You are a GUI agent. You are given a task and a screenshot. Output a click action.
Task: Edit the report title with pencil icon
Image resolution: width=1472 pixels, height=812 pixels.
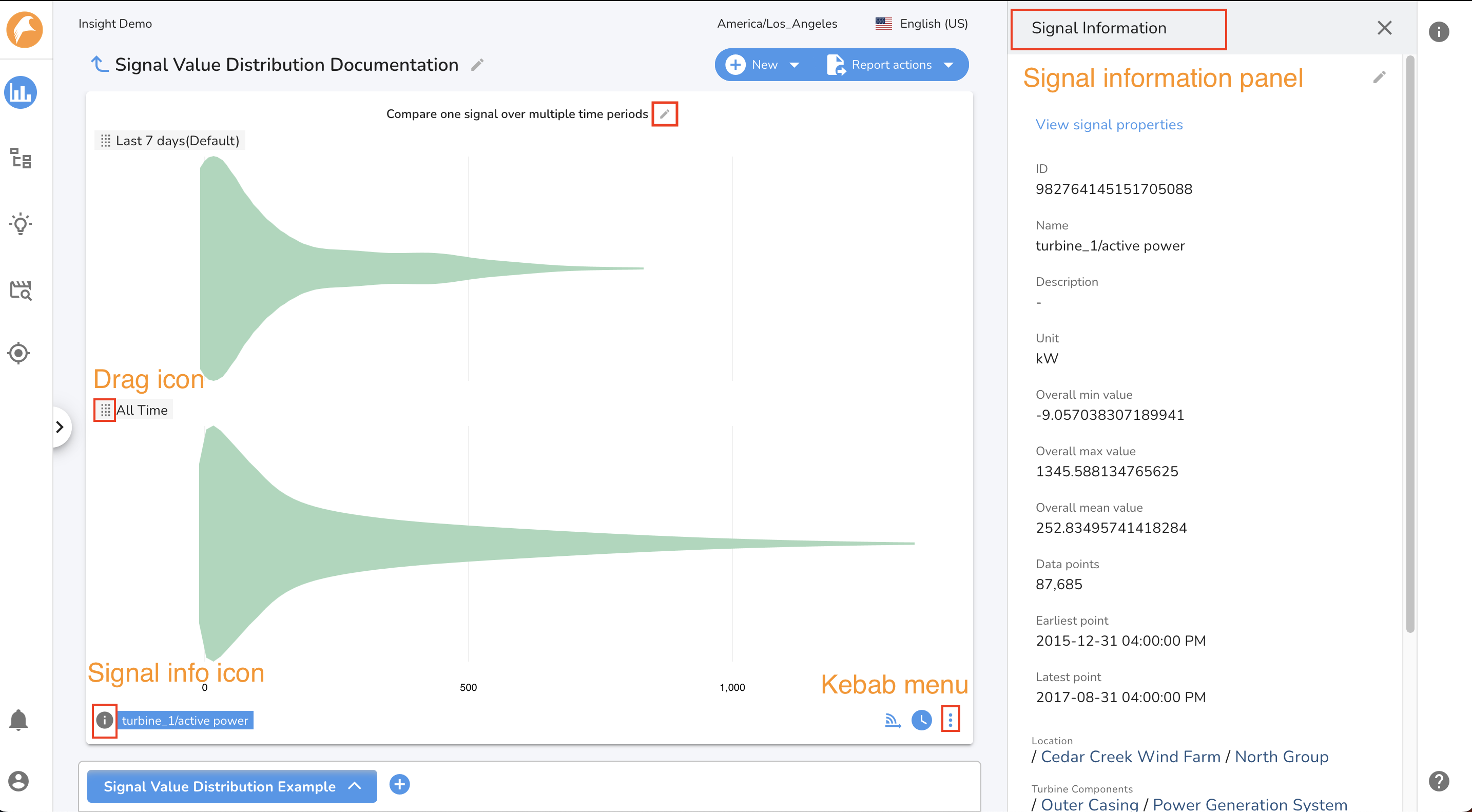coord(477,65)
